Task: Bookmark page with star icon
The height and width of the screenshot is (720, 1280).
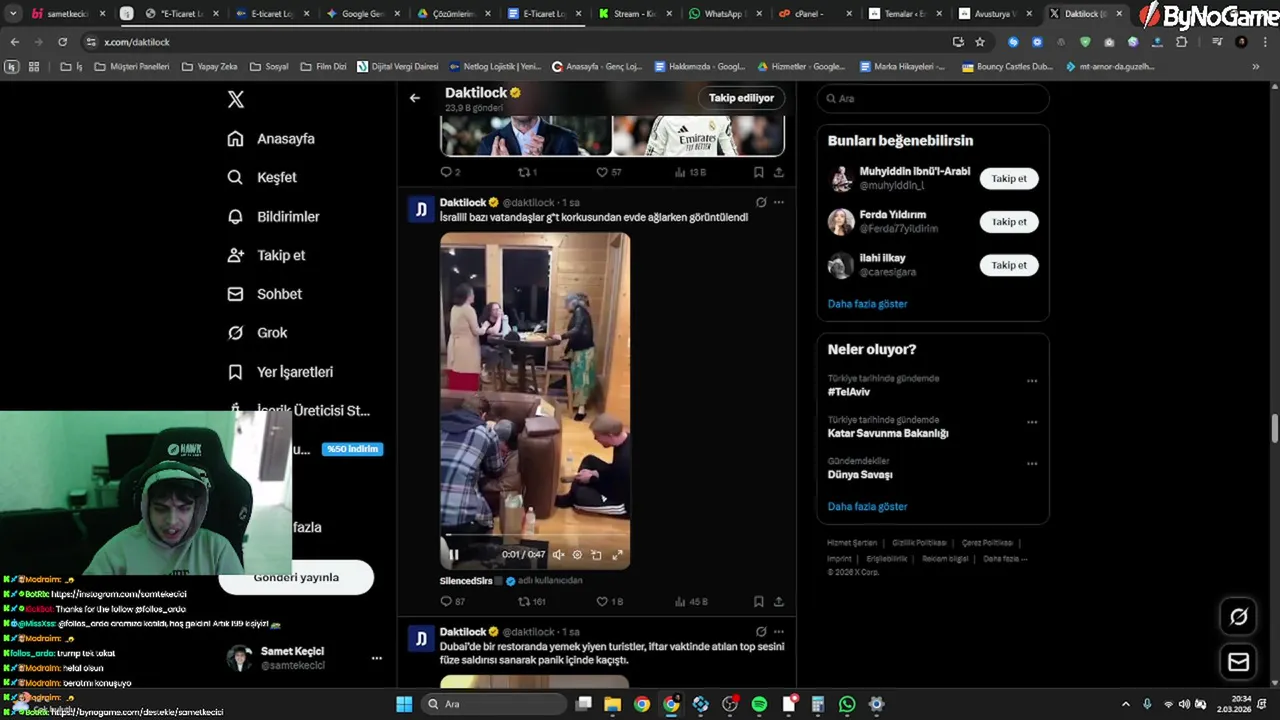Action: pyautogui.click(x=980, y=42)
